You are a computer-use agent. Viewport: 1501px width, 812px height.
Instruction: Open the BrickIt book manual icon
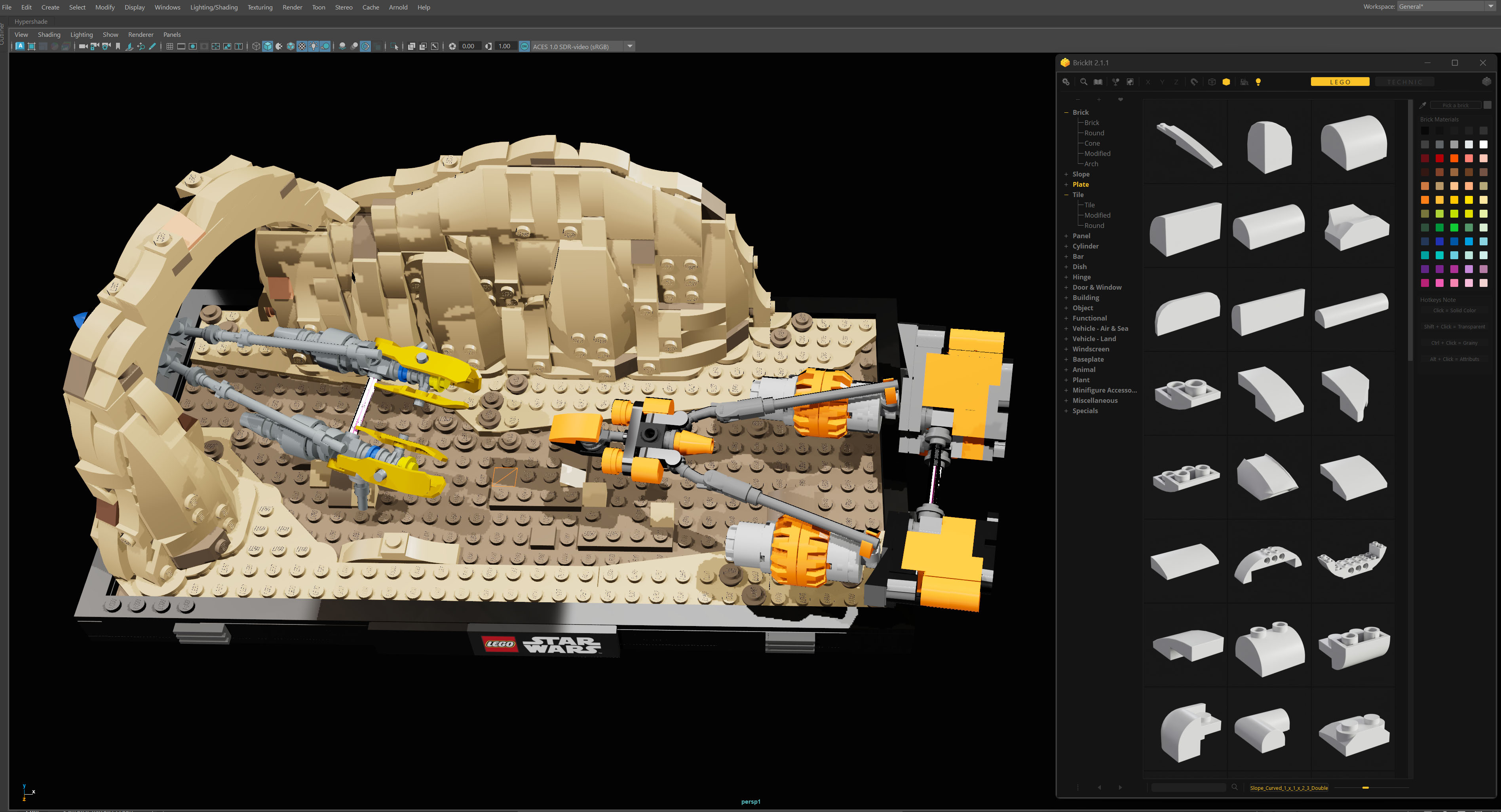click(x=1098, y=82)
